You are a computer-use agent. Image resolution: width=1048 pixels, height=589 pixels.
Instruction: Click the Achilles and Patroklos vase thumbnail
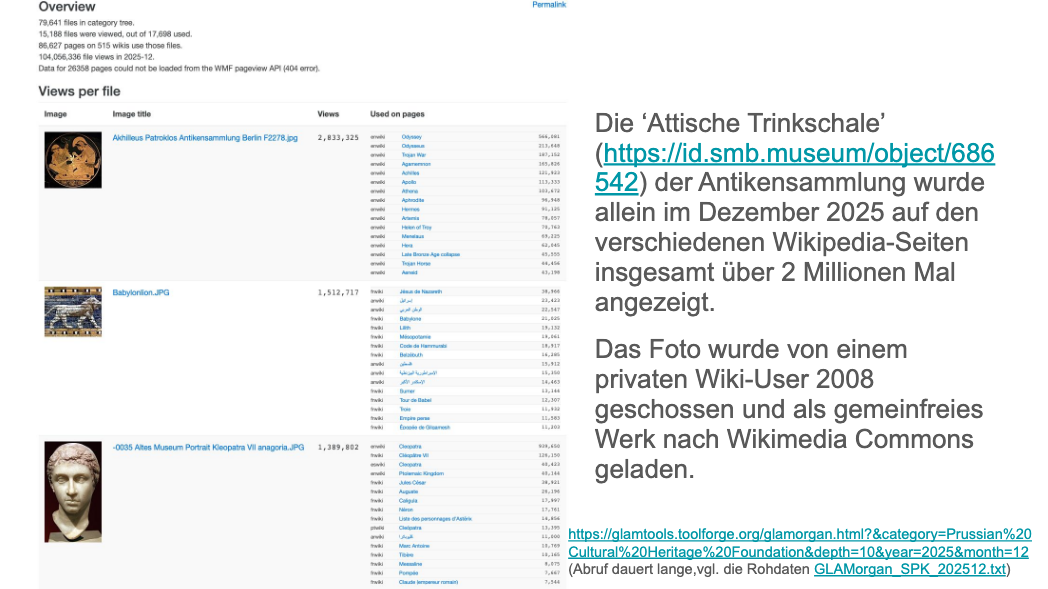pyautogui.click(x=73, y=160)
